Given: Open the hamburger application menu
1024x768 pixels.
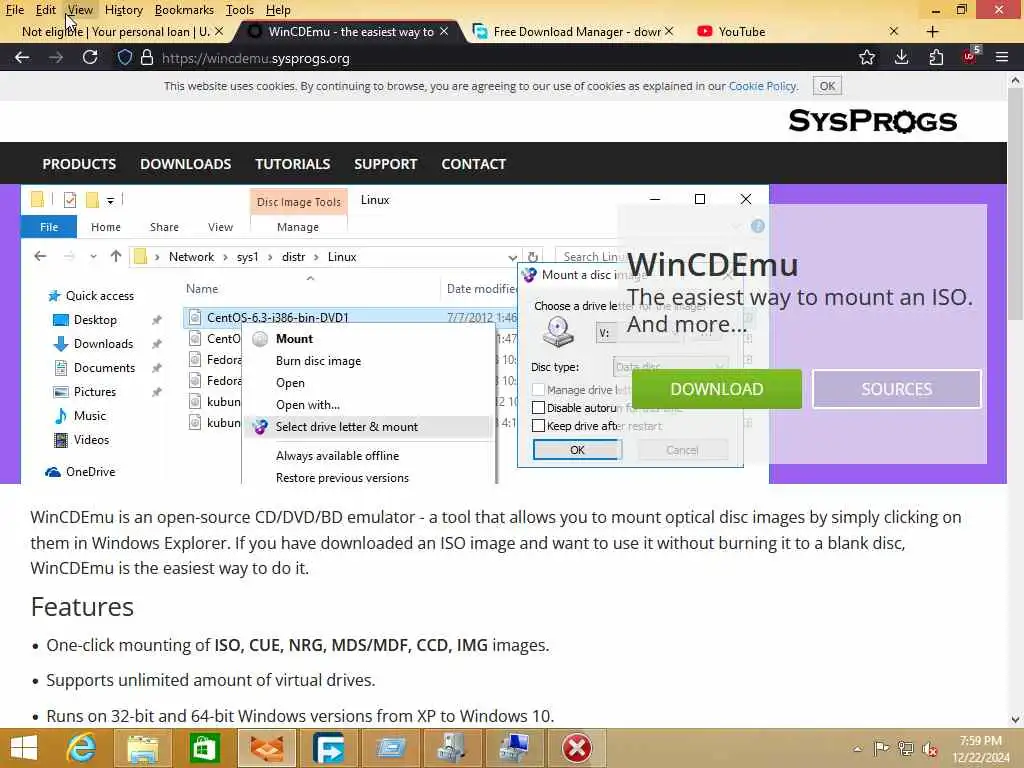Looking at the screenshot, I should pos(1002,57).
